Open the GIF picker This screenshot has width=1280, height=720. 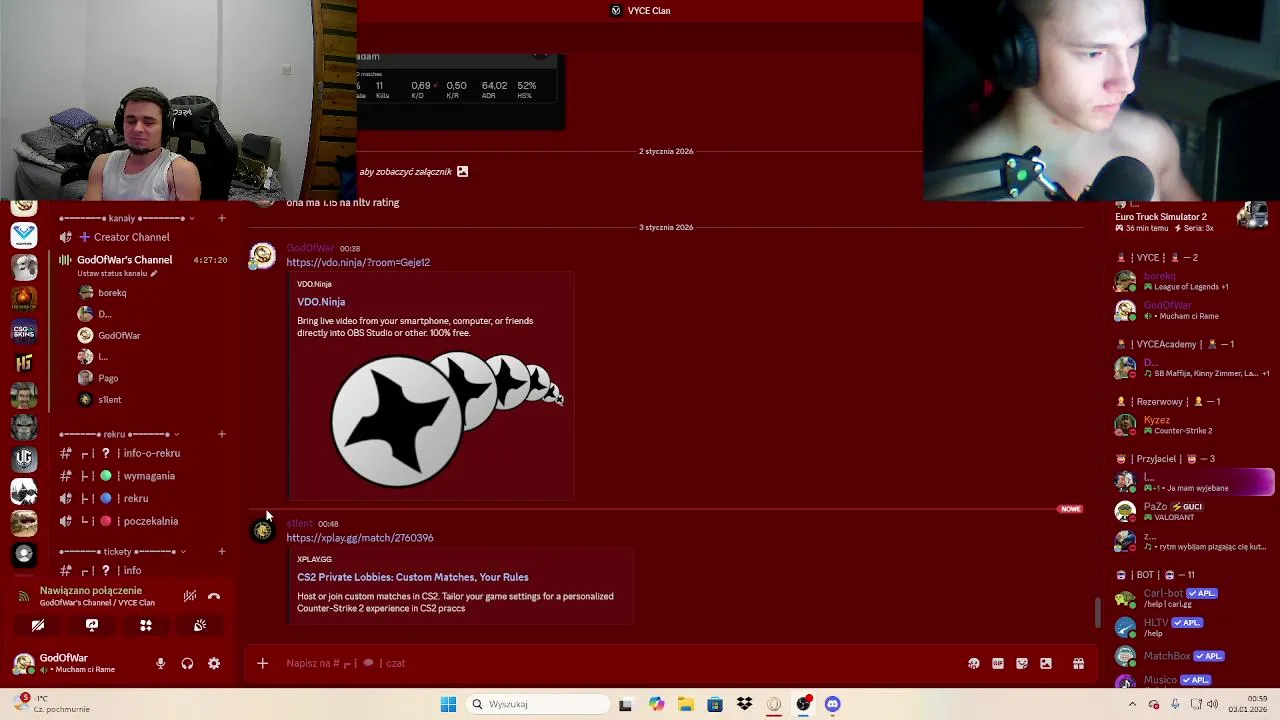[998, 663]
